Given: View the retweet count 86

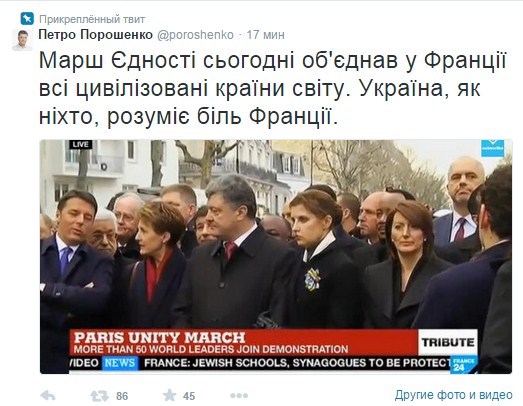Looking at the screenshot, I should [x=122, y=396].
